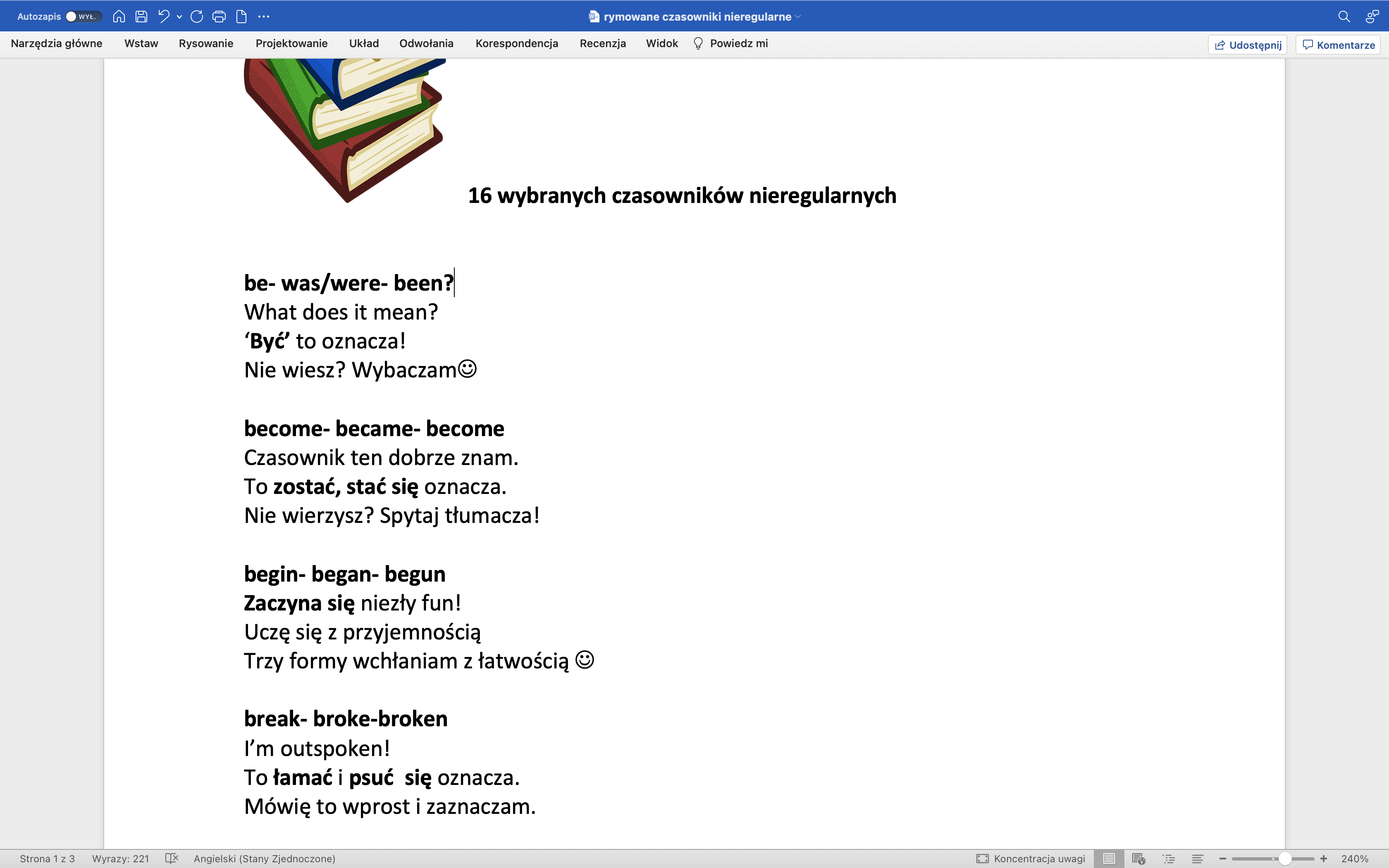Print document using the printer icon

click(x=219, y=17)
